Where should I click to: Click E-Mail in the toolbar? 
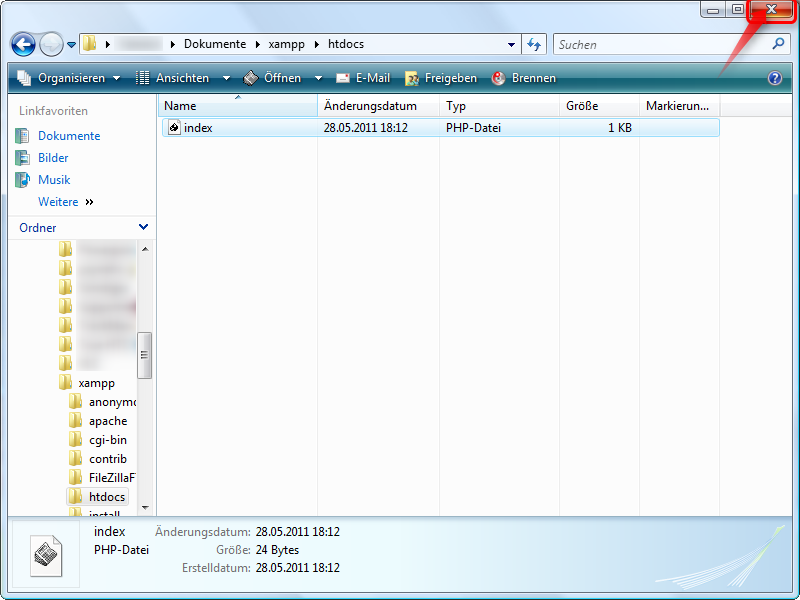coord(363,78)
